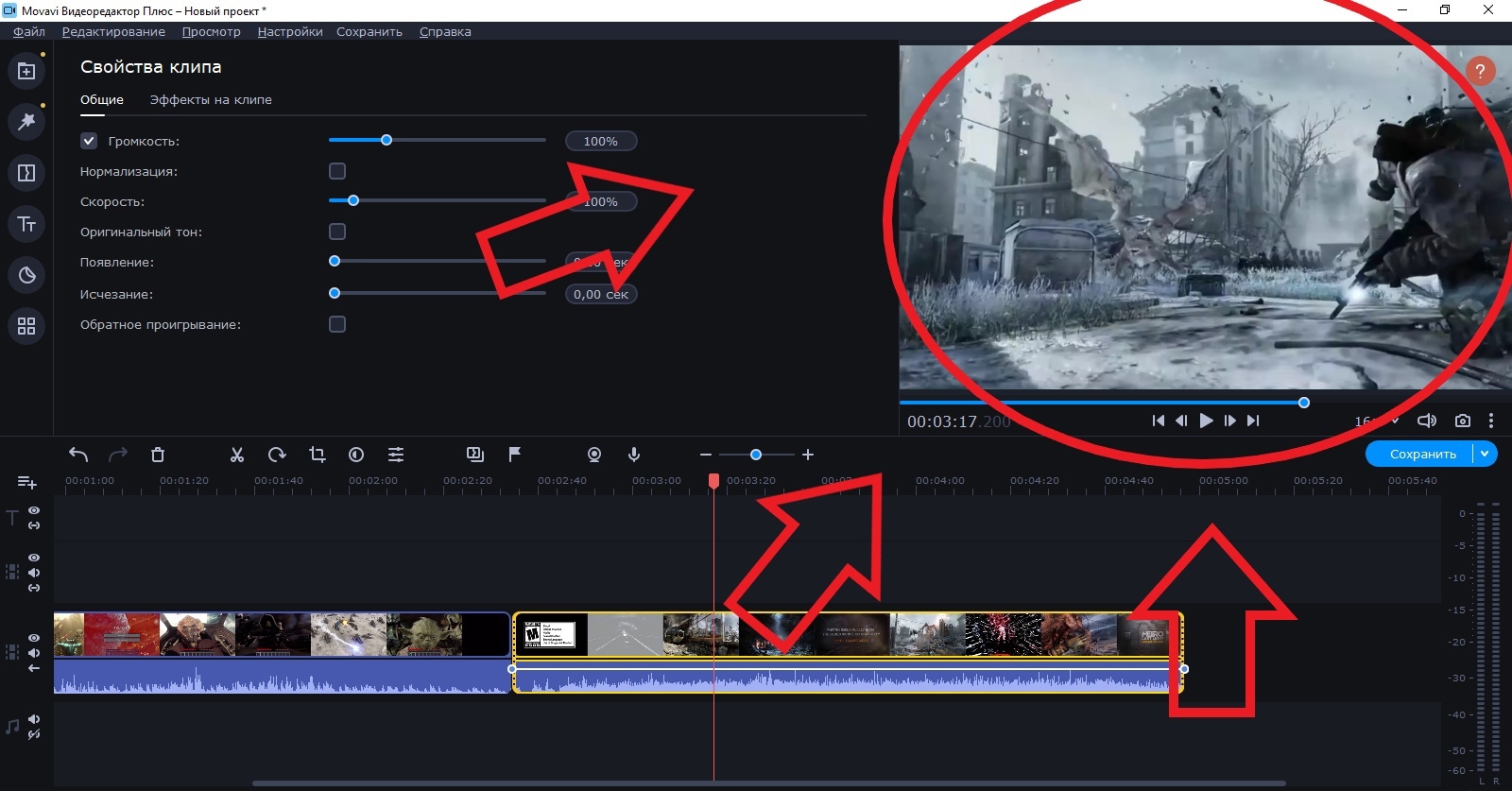This screenshot has height=791, width=1512.
Task: Open the More tools grid icon
Action: pyautogui.click(x=26, y=326)
